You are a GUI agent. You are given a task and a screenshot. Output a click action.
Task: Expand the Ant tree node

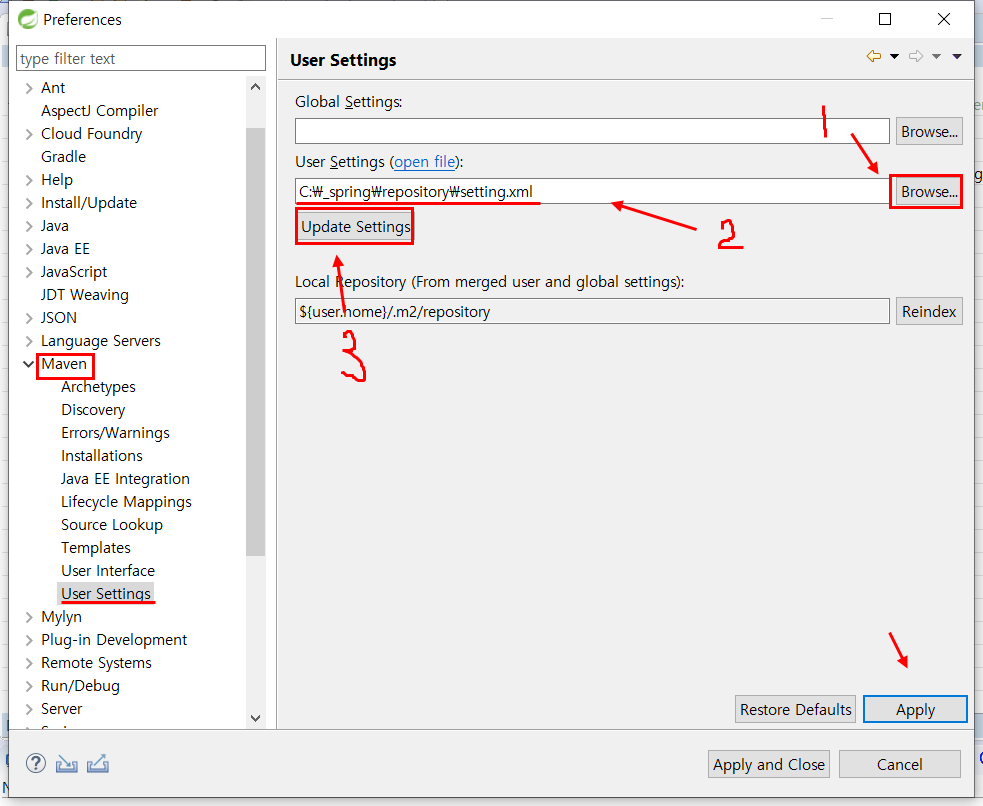(x=29, y=88)
